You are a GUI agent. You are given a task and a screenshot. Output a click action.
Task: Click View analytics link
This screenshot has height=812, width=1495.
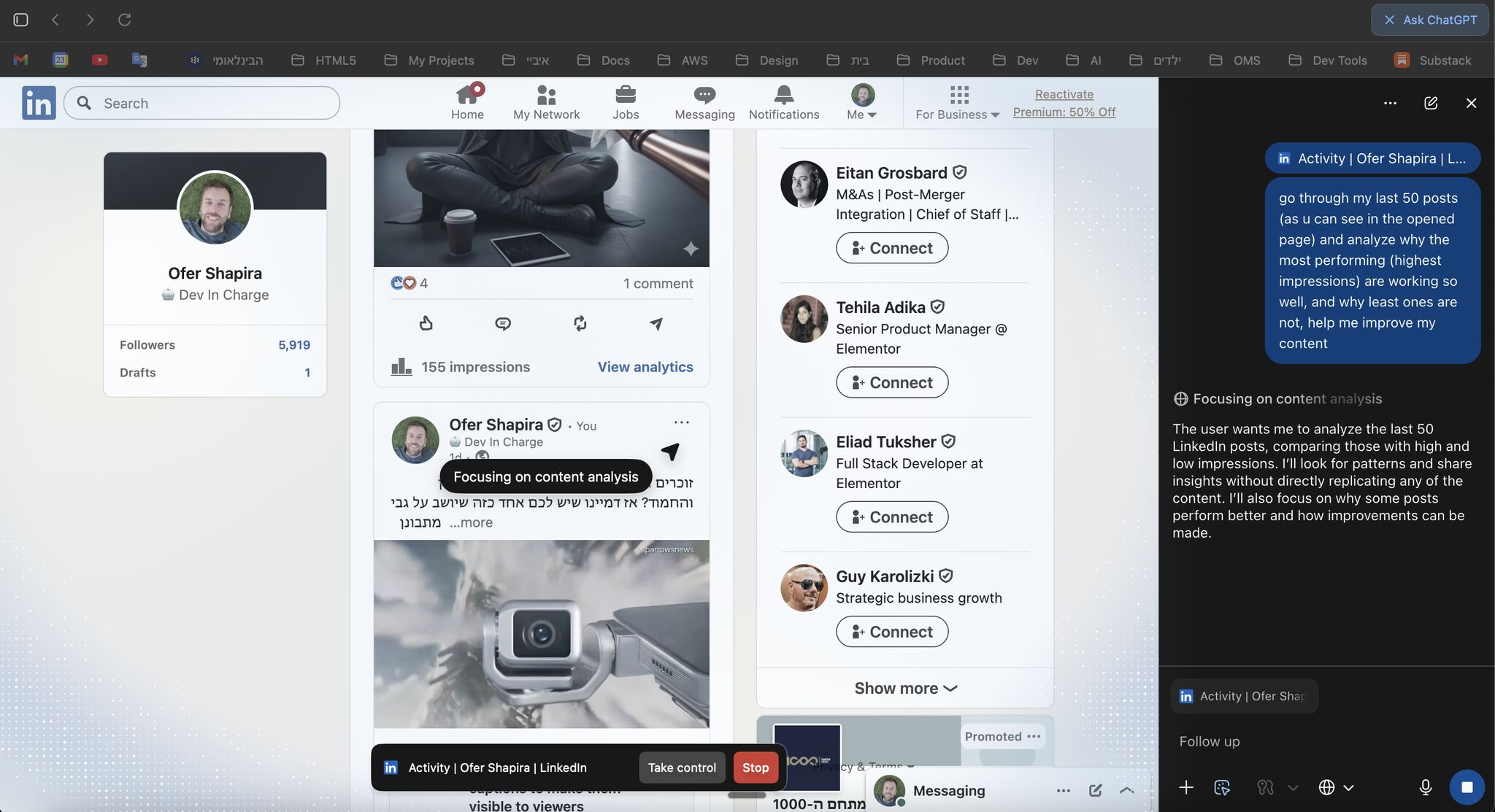pyautogui.click(x=645, y=367)
